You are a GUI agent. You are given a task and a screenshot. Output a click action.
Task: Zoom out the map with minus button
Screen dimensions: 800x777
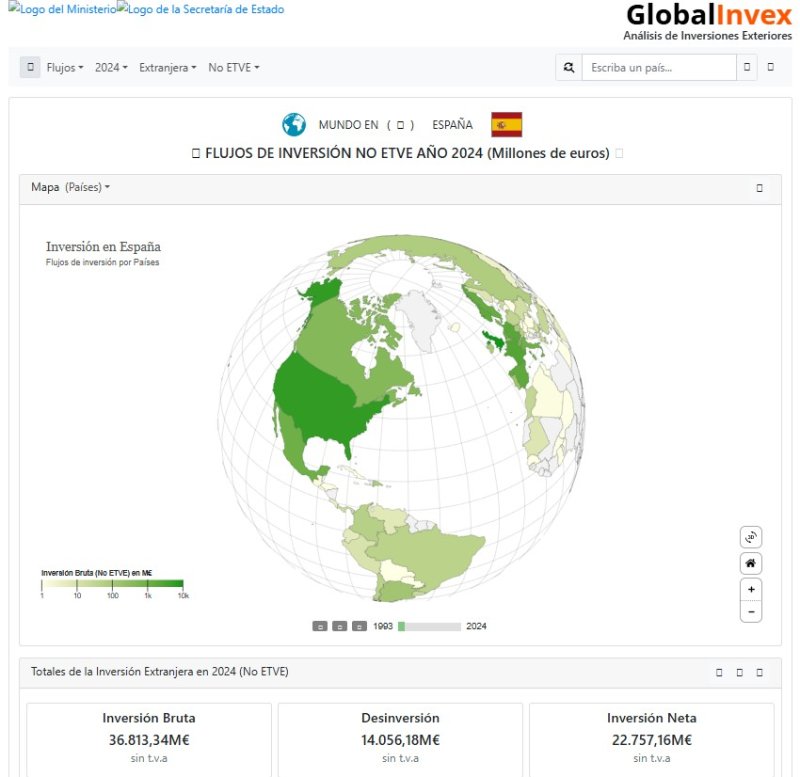[751, 612]
